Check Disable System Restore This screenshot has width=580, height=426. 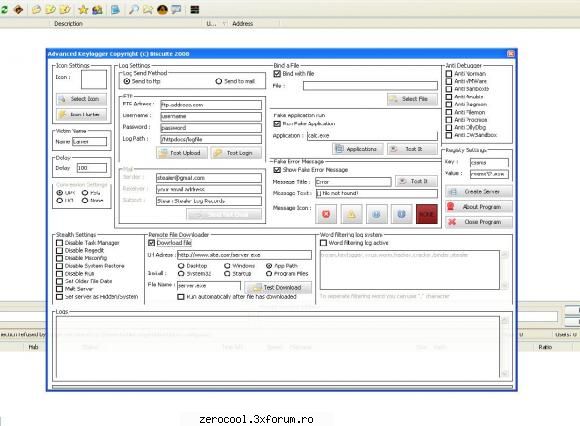pos(59,266)
